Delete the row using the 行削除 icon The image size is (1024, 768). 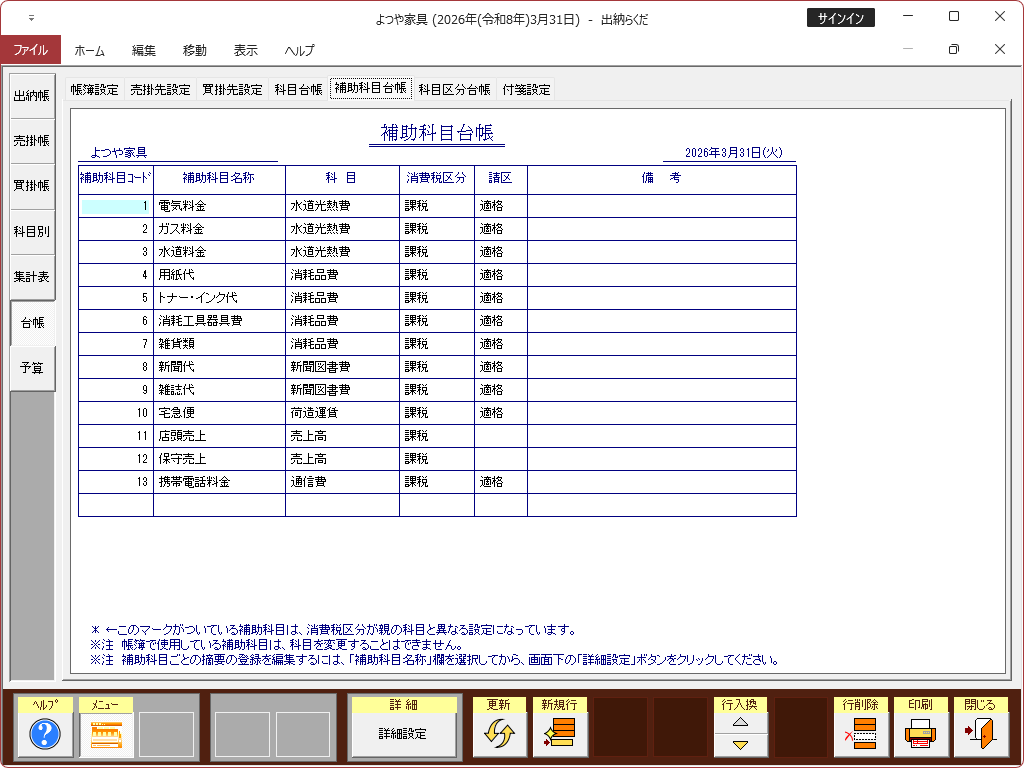pyautogui.click(x=860, y=735)
